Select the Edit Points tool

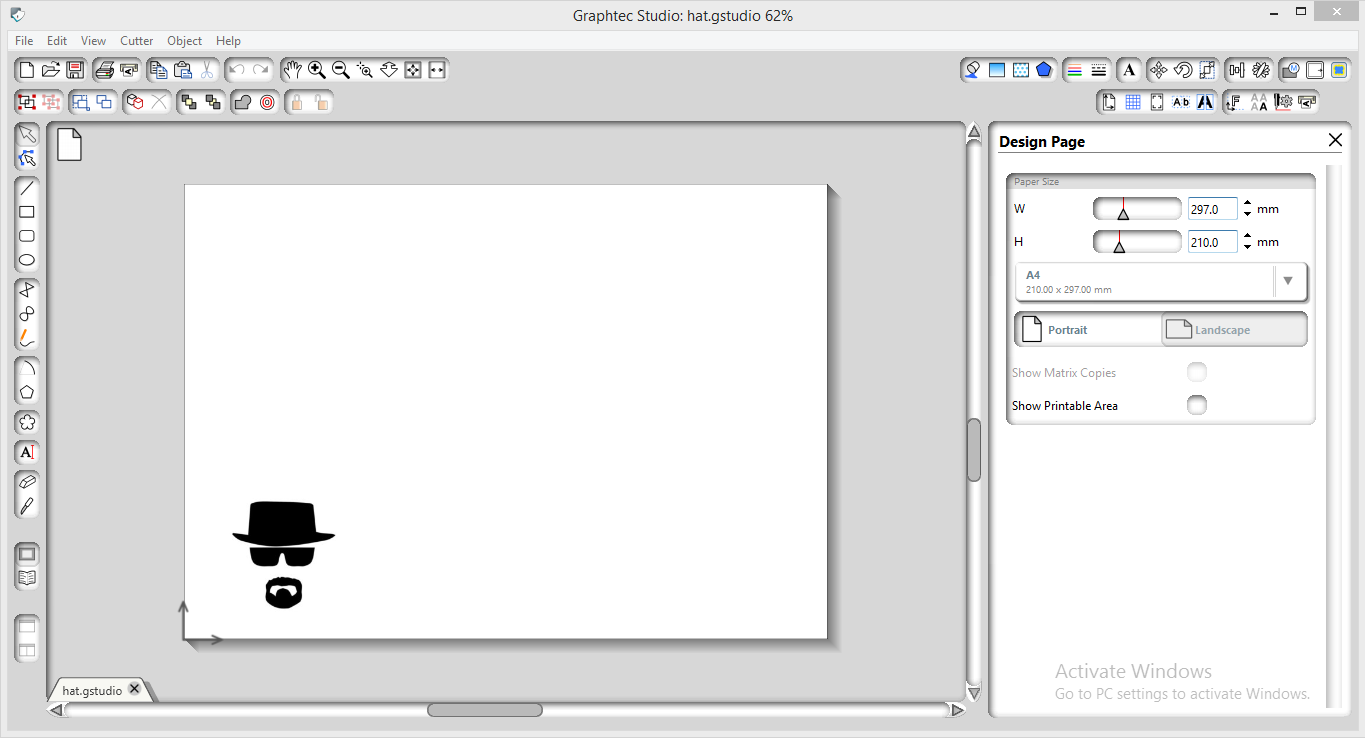click(x=27, y=158)
